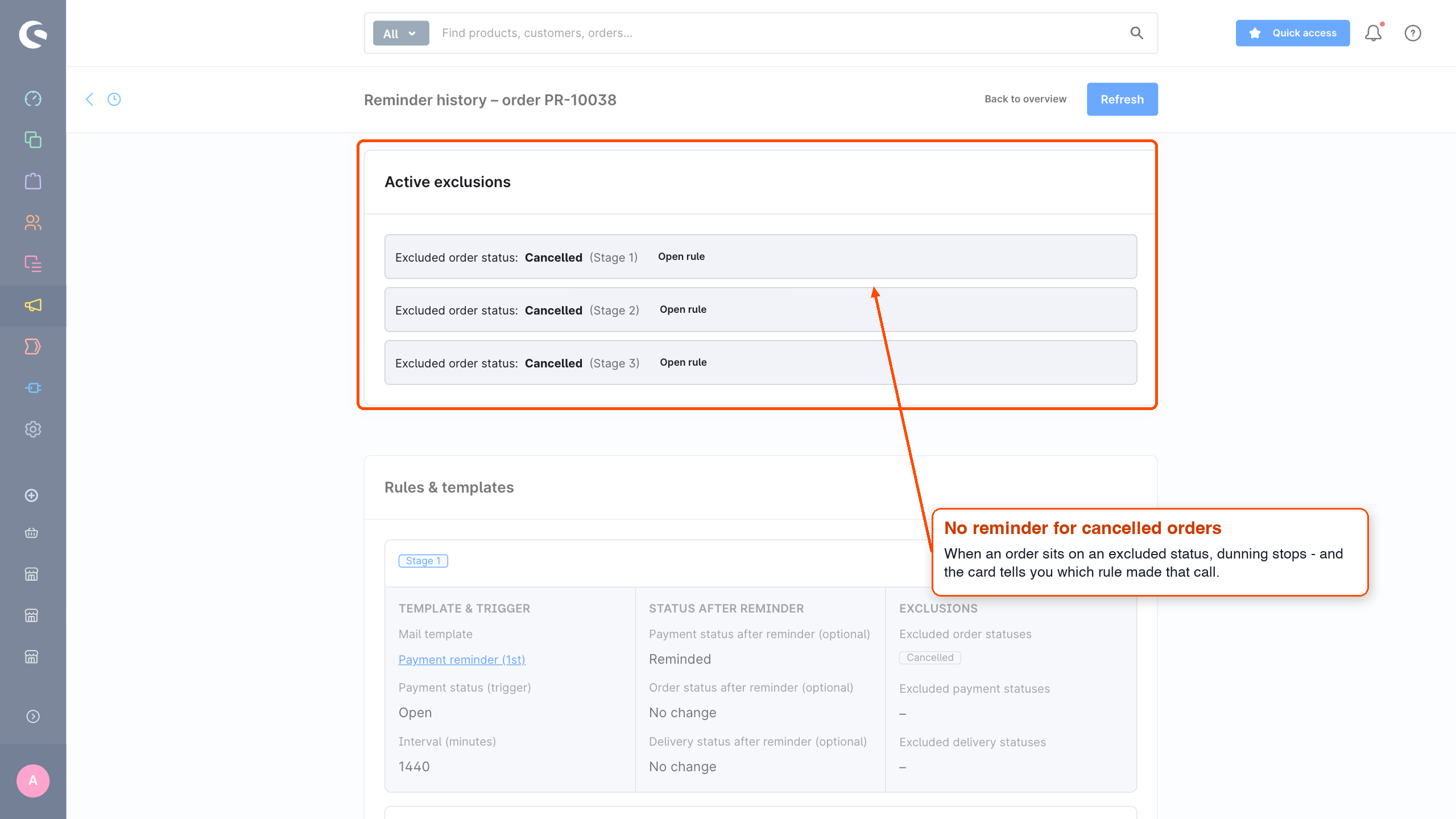Open the Extensions plug icon
This screenshot has width=1456, height=819.
[x=33, y=388]
